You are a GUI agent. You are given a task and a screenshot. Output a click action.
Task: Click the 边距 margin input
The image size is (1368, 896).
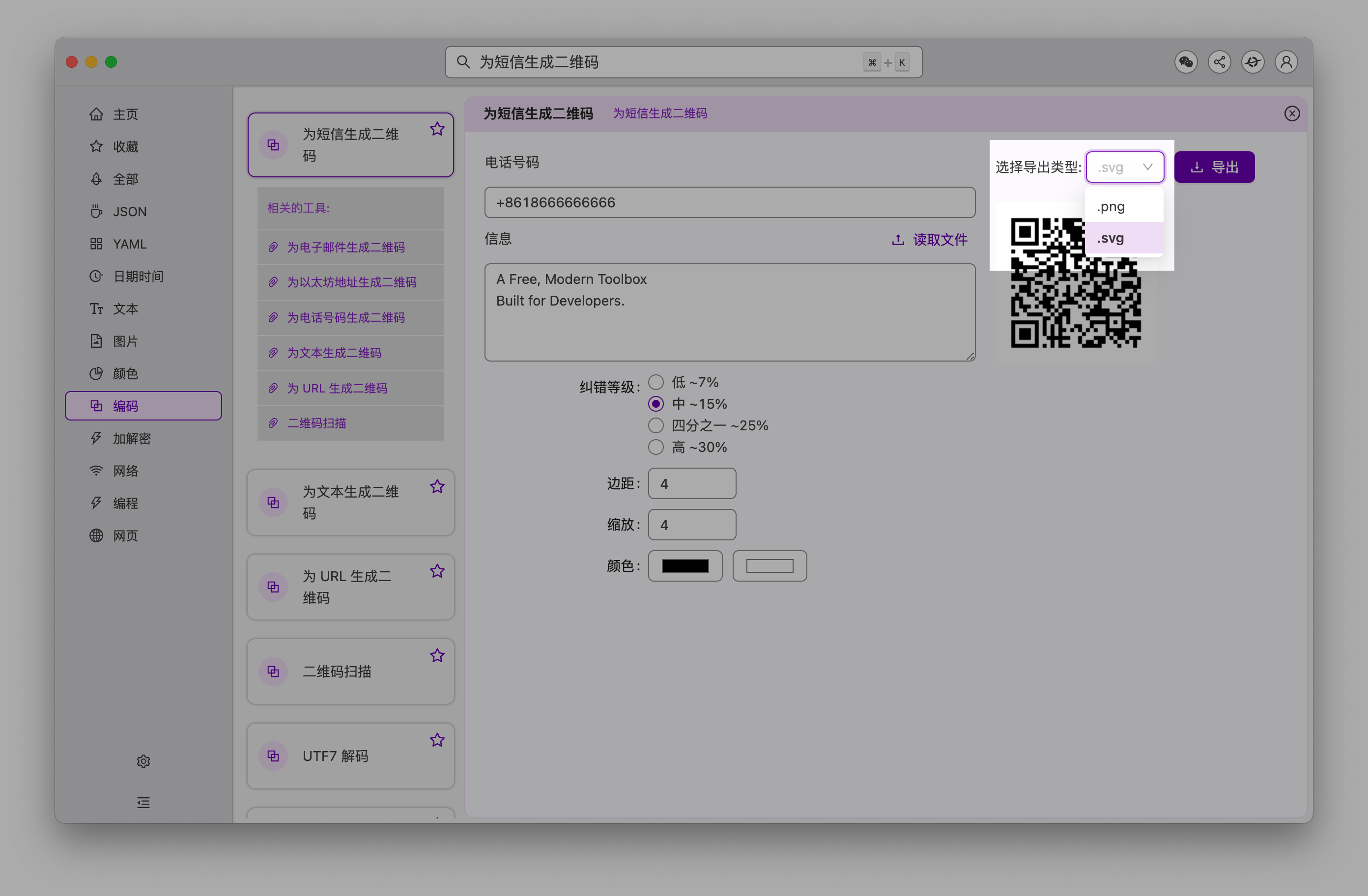692,484
